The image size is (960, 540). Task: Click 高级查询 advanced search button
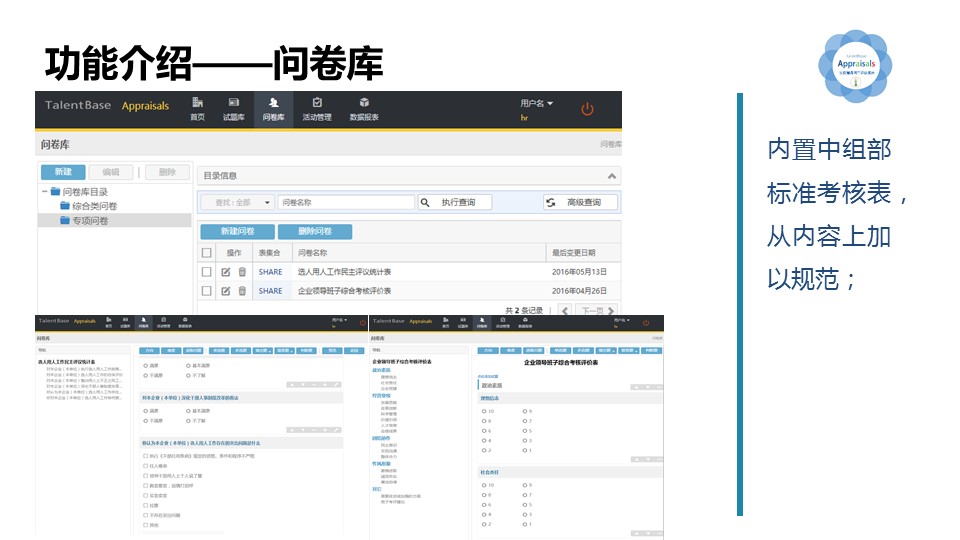(x=580, y=202)
